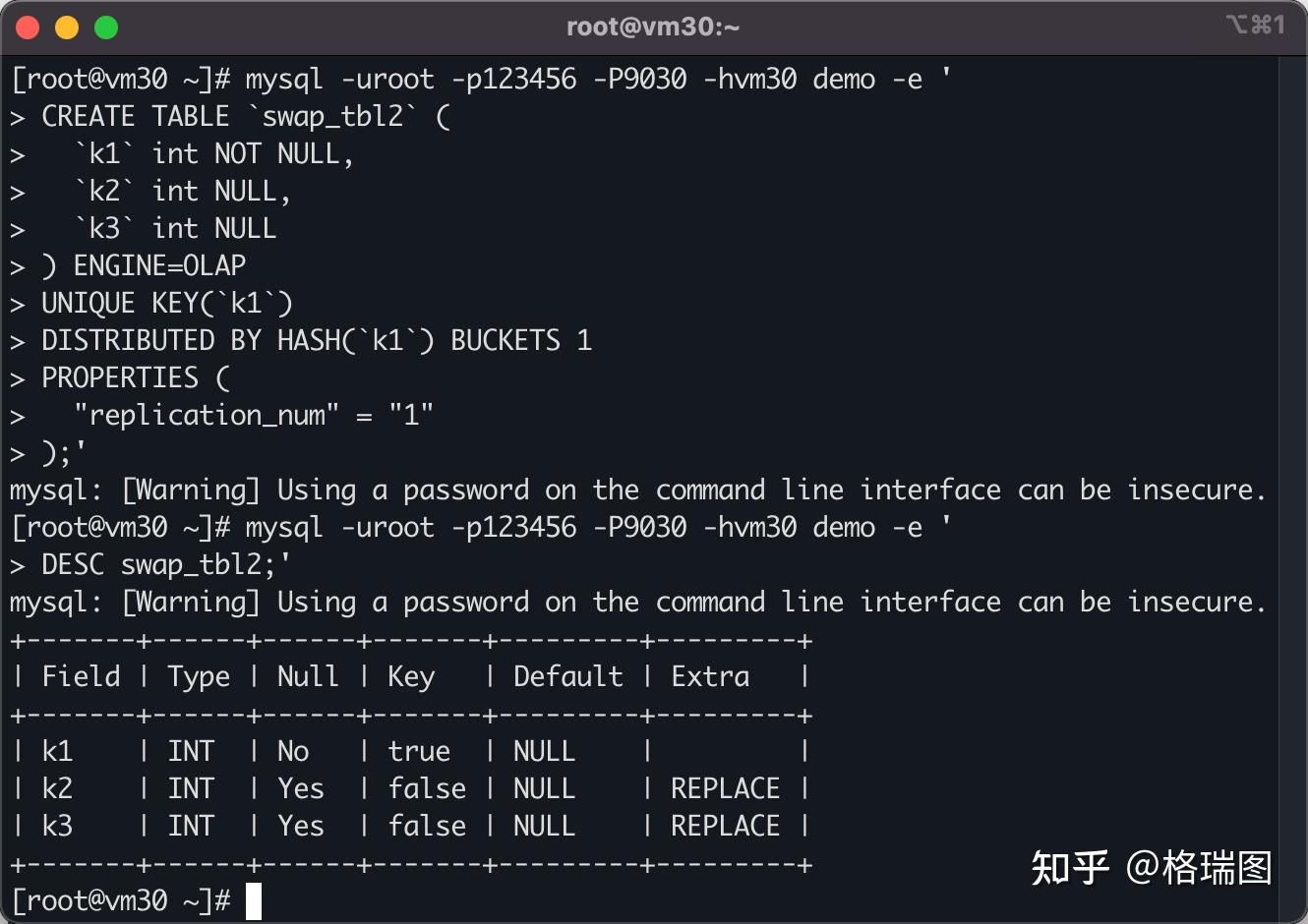
Task: Click the UNIQUE KEY line
Action: point(167,304)
